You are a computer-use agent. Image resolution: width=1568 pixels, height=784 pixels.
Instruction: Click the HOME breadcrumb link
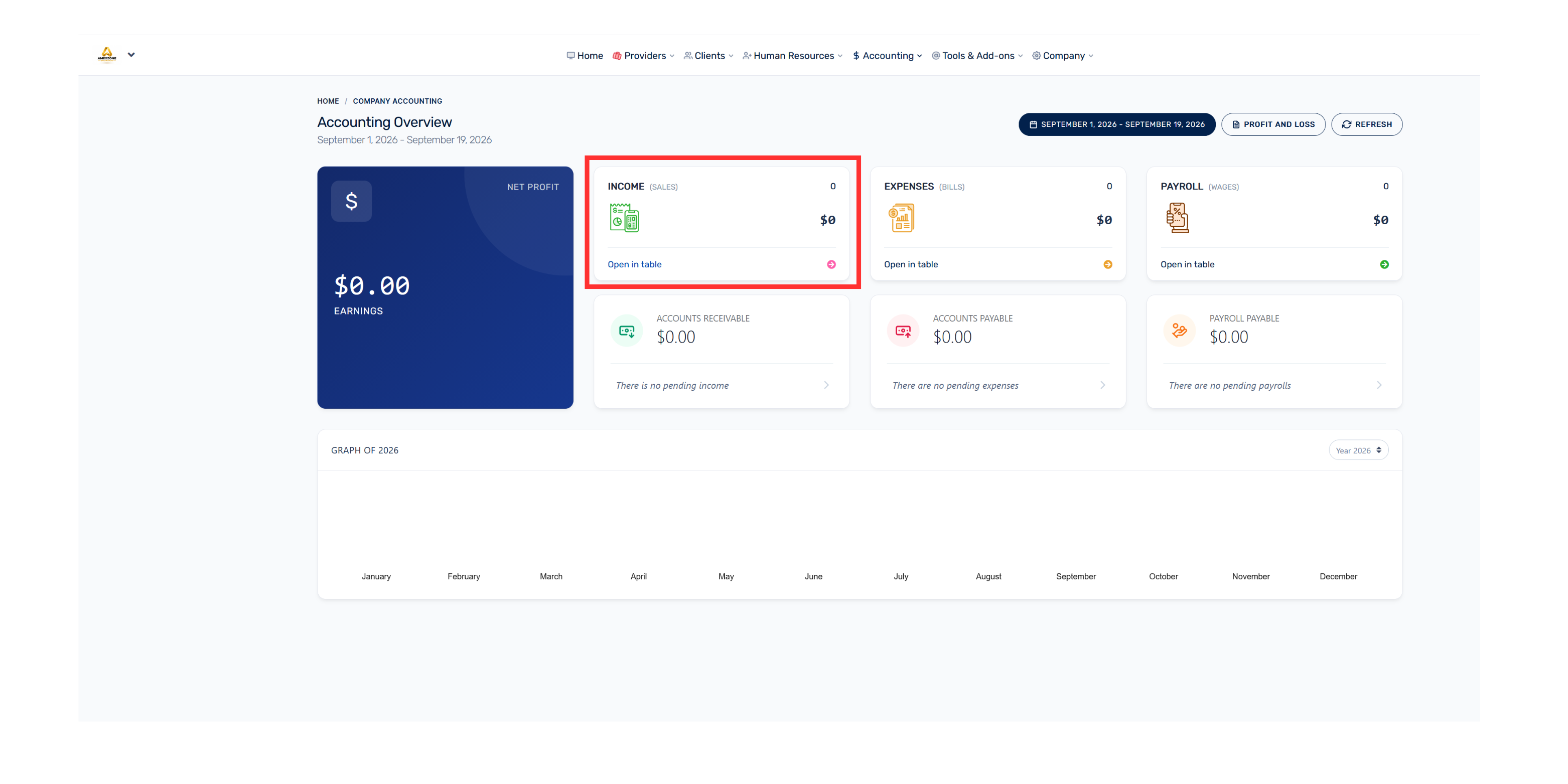coord(328,101)
